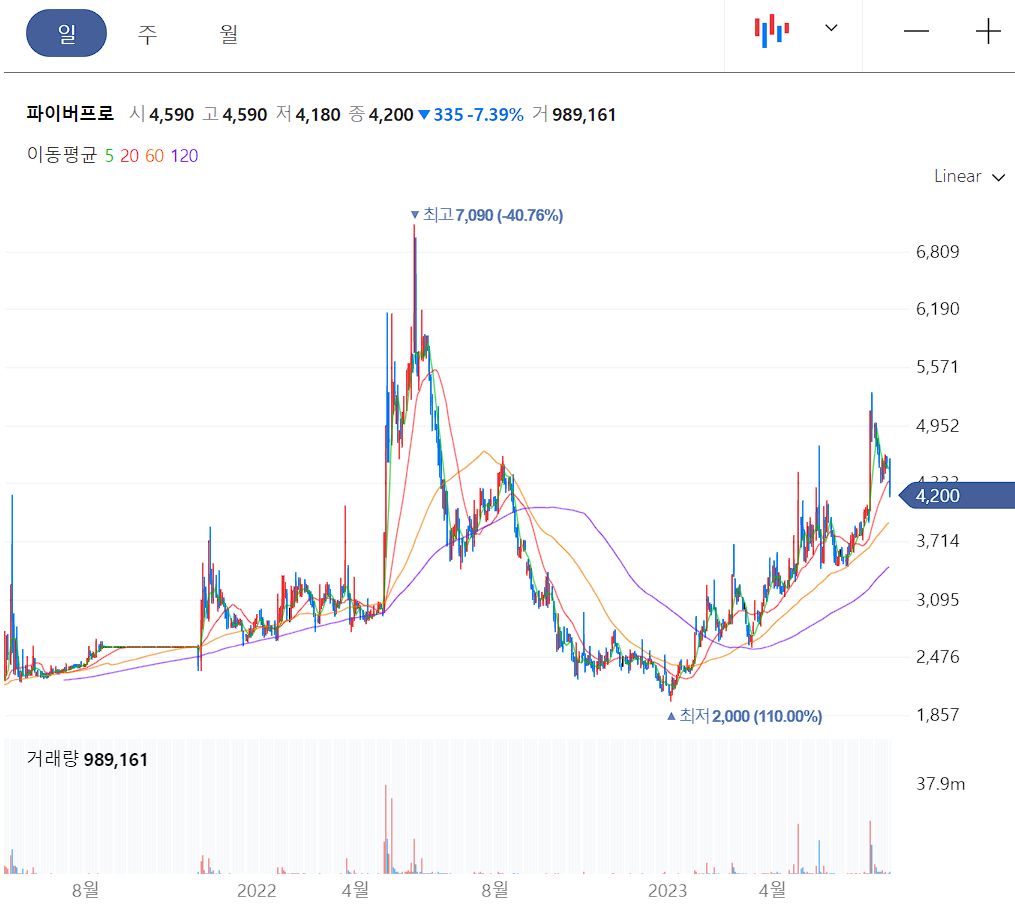Click the 4,200 current price tag
Screen dimensions: 1015x920
coord(938,495)
